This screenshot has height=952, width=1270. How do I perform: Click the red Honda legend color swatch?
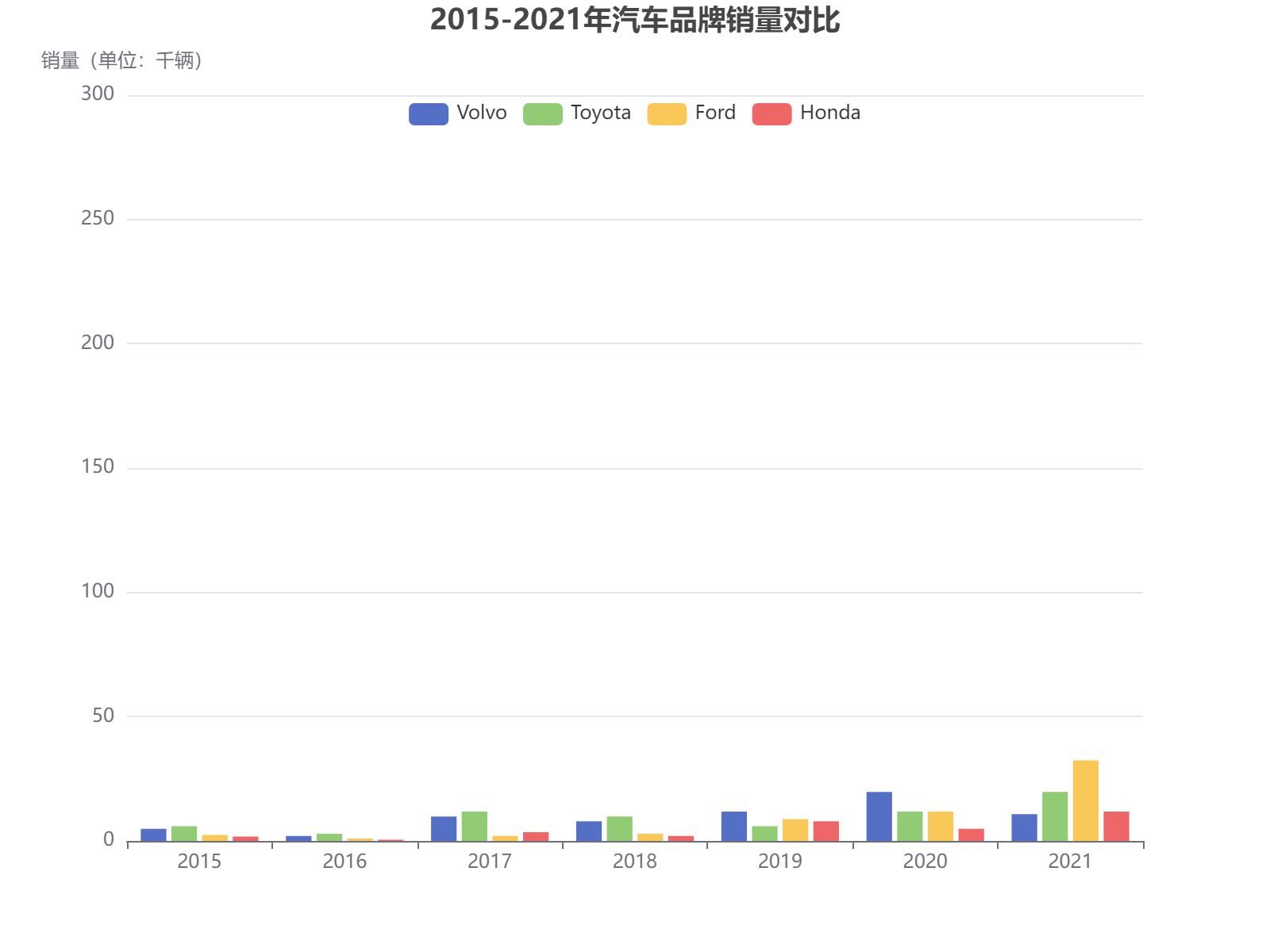[x=772, y=113]
